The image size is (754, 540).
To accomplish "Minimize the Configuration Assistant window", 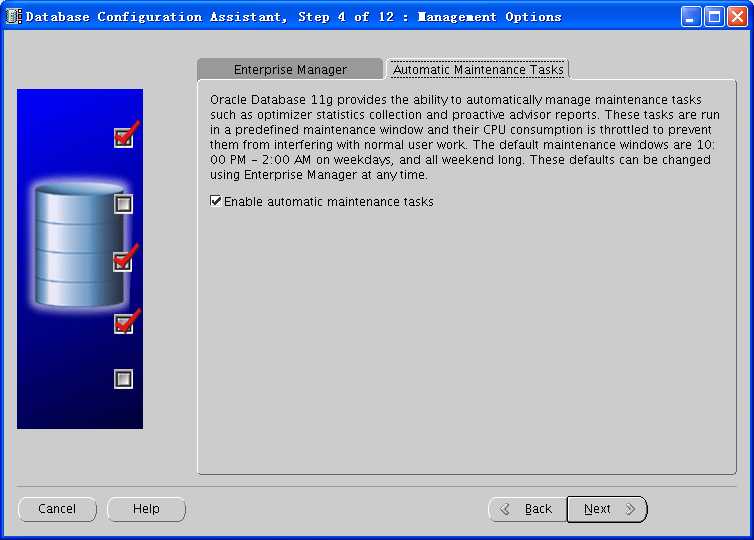I will click(x=691, y=17).
